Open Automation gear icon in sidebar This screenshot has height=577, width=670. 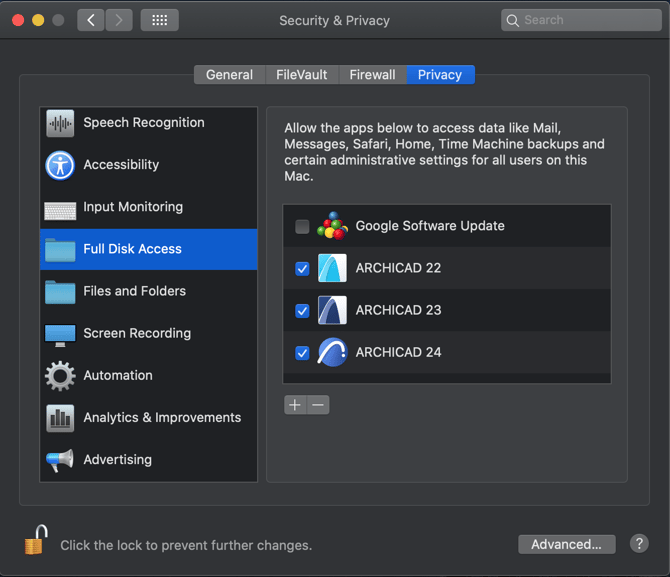pos(60,376)
